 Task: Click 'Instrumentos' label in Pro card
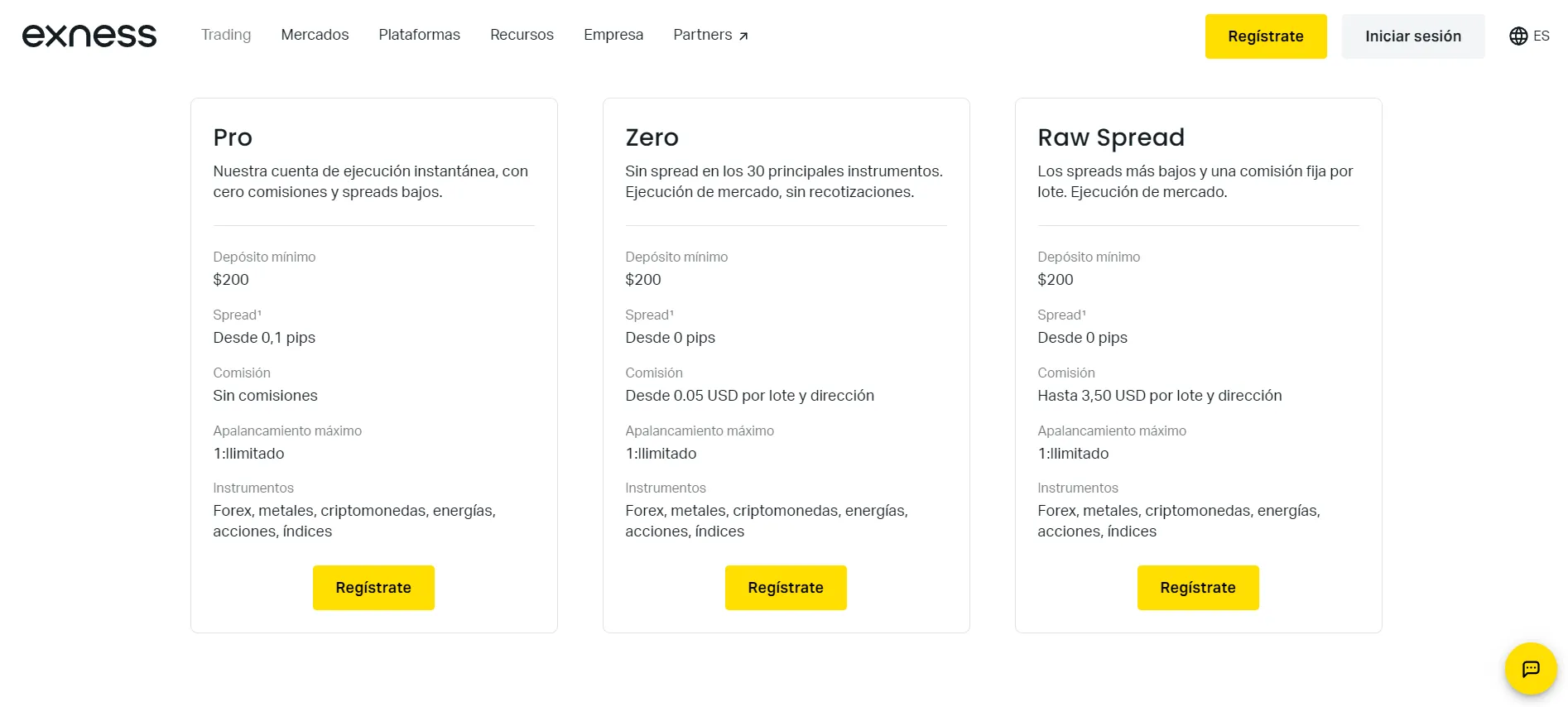[x=253, y=488]
